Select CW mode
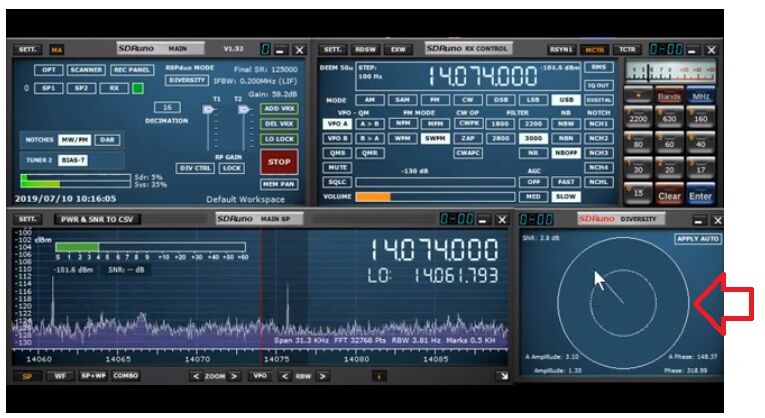 pos(467,100)
